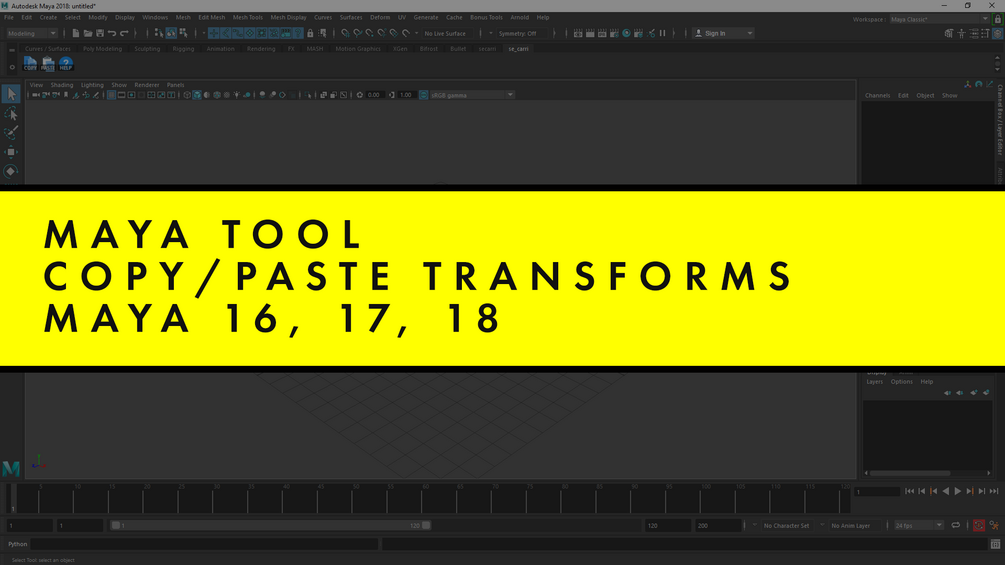Screen dimensions: 1005x565
Task: Toggle view transform sRGB icon
Action: pos(424,95)
